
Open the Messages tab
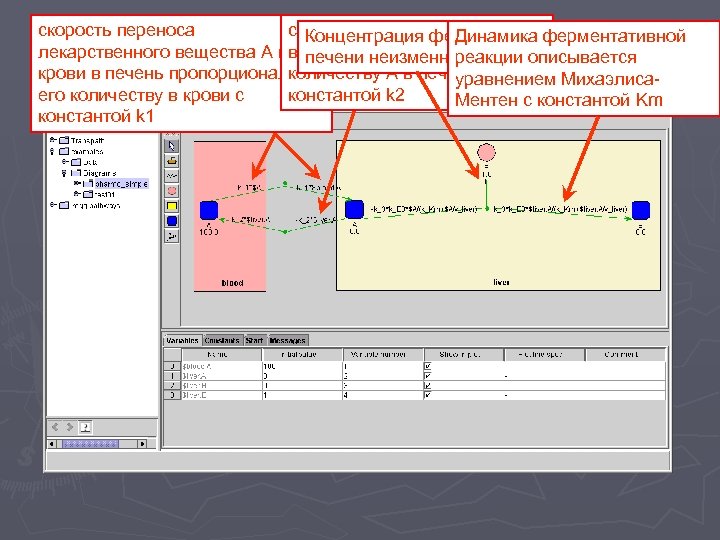287,340
